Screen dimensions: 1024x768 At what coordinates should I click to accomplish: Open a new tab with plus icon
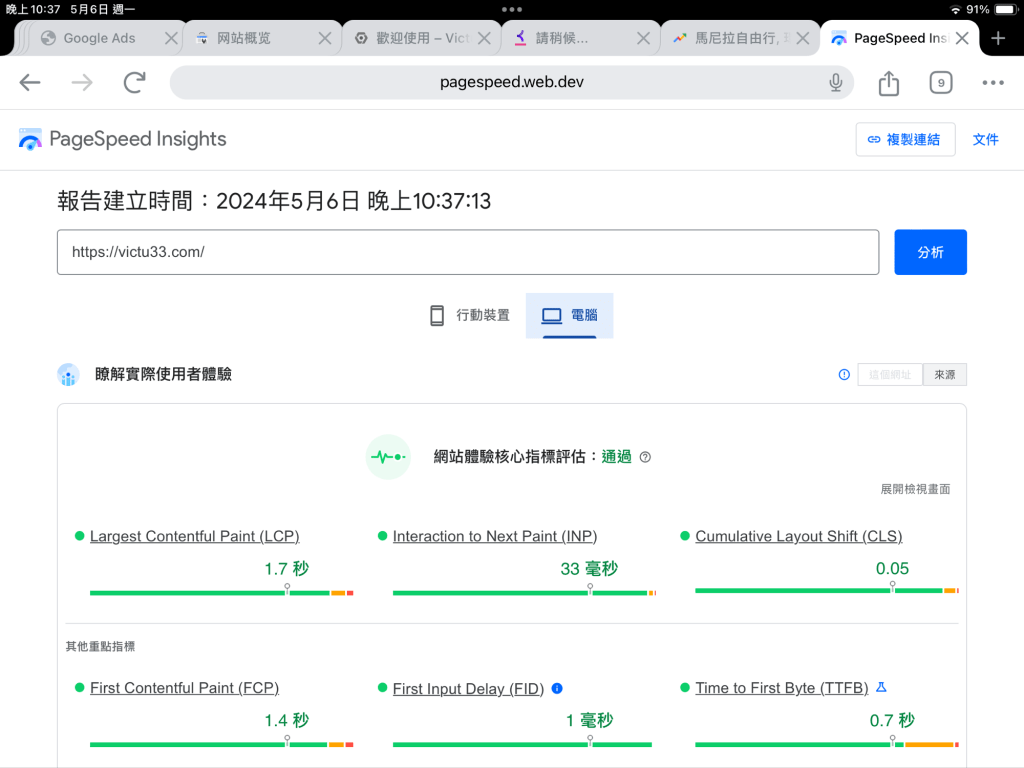tap(997, 38)
